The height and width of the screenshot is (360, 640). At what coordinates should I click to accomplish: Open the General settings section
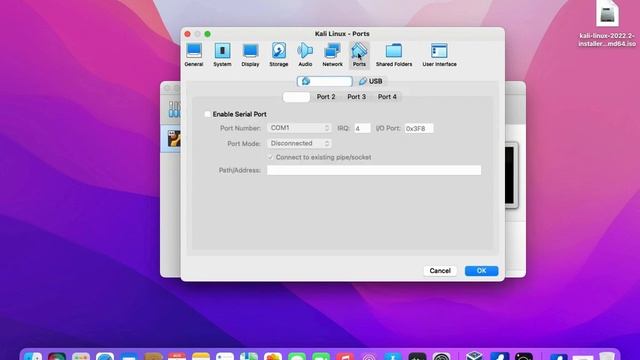(x=193, y=55)
